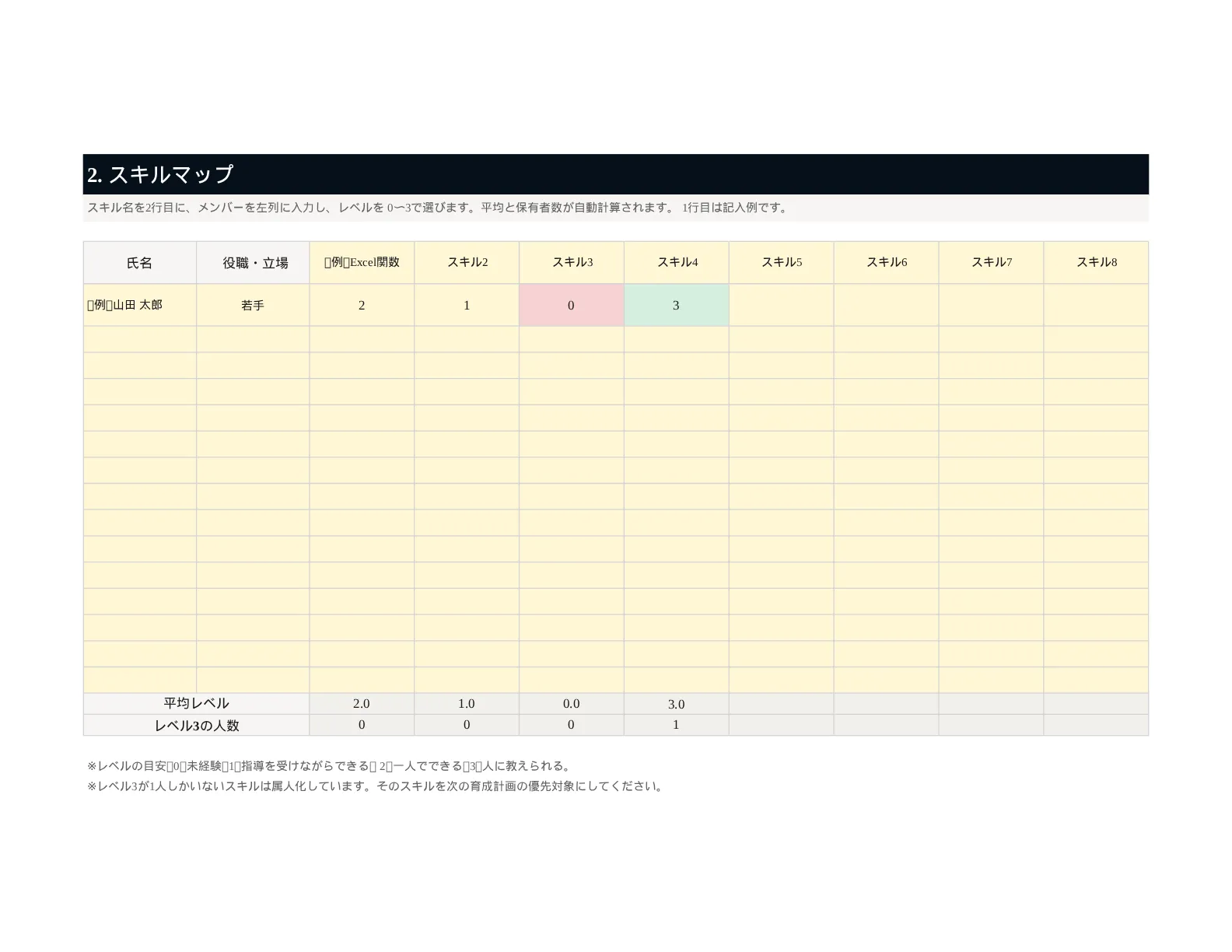
Task: Select the 'スキル4' header cell
Action: [677, 263]
